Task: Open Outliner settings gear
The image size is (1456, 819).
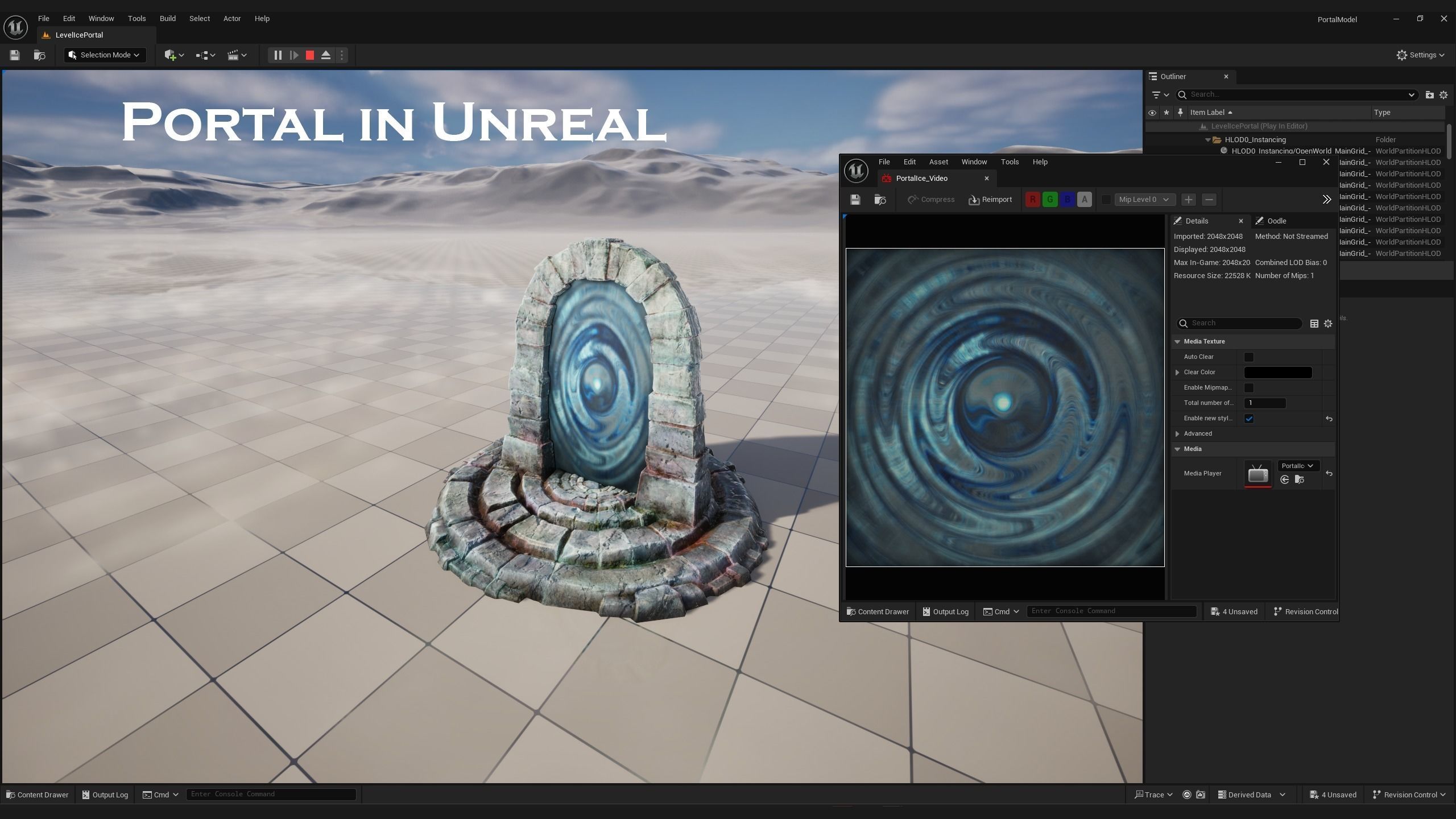Action: coord(1443,95)
